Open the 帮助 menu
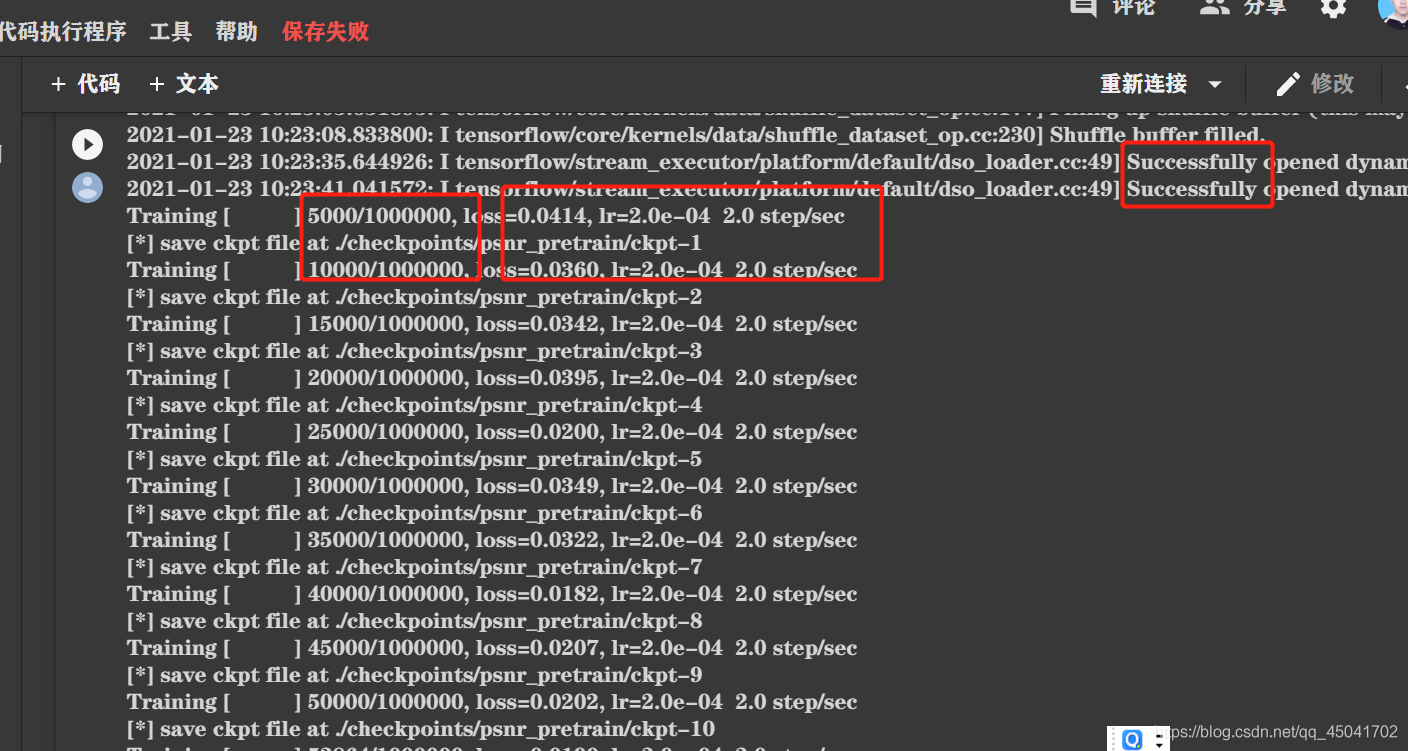The image size is (1408, 751). point(237,32)
